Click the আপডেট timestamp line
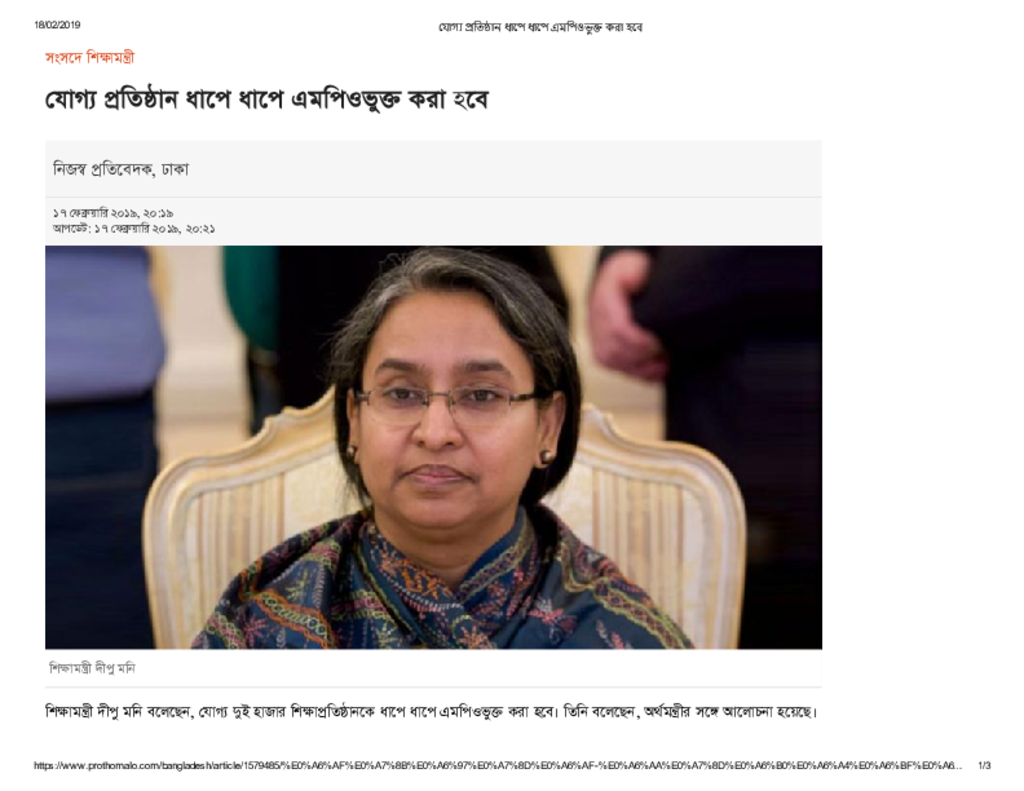The image size is (1024, 791). (x=134, y=229)
